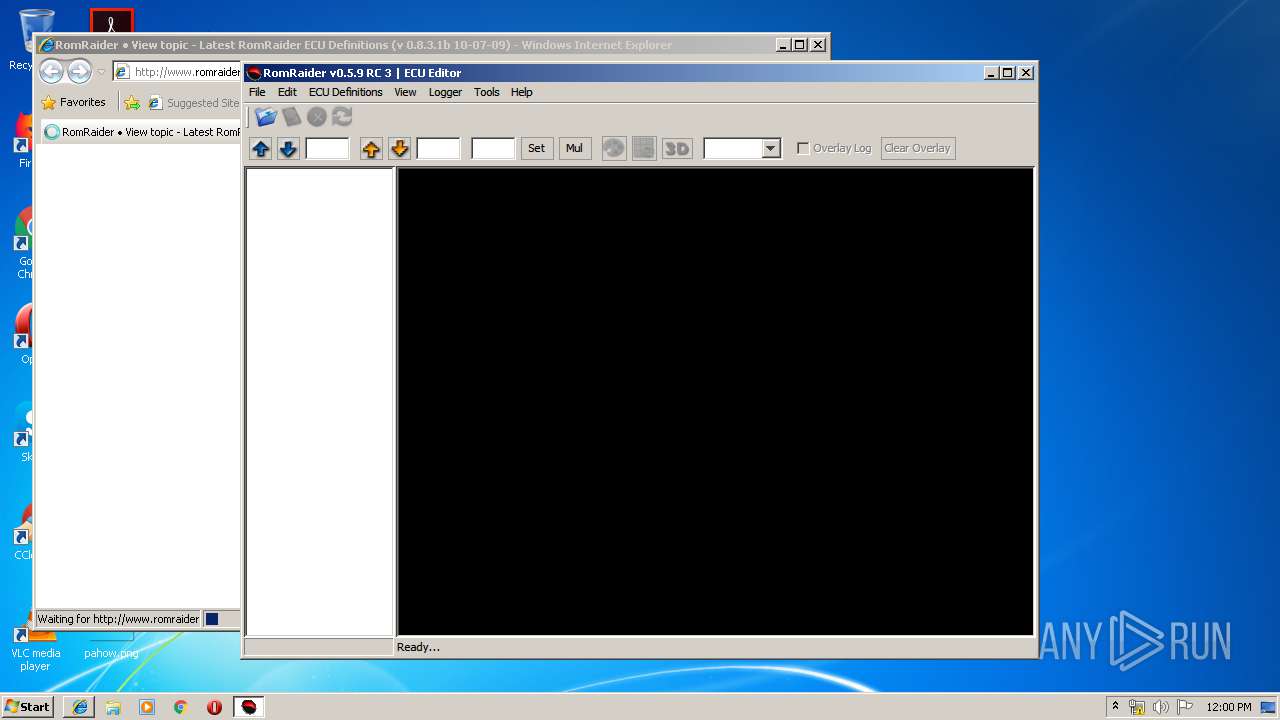The height and width of the screenshot is (720, 1280).
Task: Show hidden tray icons arrow
Action: (x=1115, y=706)
